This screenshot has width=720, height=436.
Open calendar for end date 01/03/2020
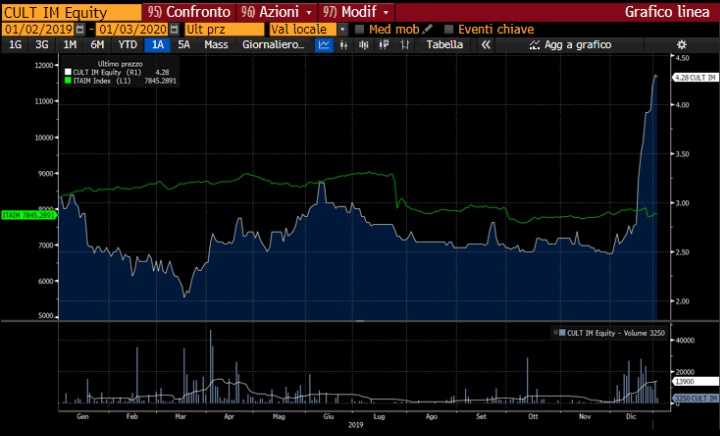(174, 29)
